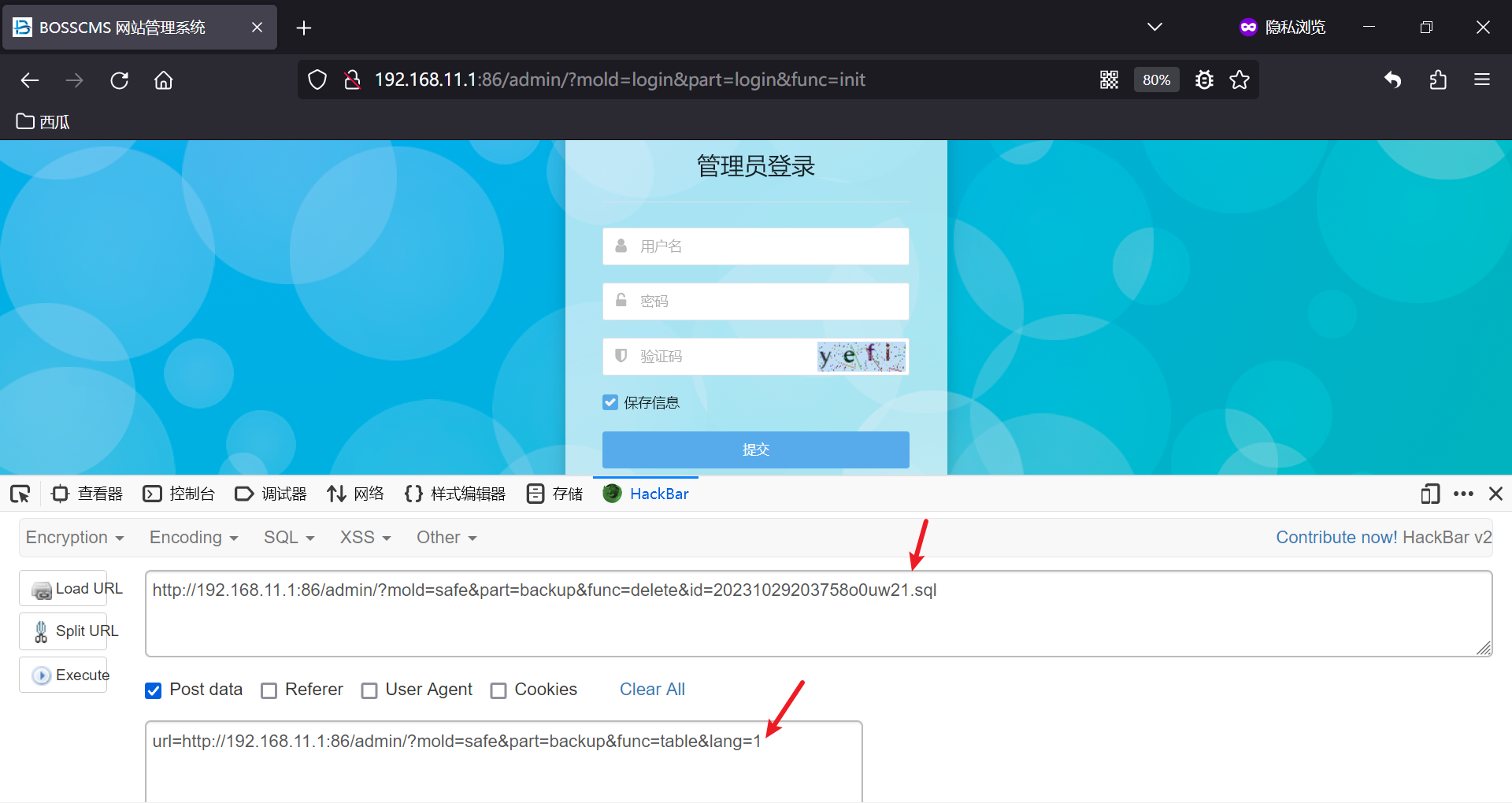Switch to the 查看器 inspector tab
The width and height of the screenshot is (1512, 803).
87,494
